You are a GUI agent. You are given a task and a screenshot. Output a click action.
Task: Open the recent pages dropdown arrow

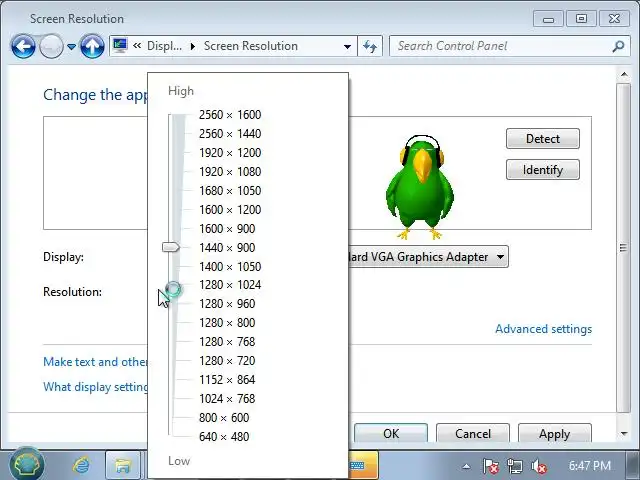point(71,47)
